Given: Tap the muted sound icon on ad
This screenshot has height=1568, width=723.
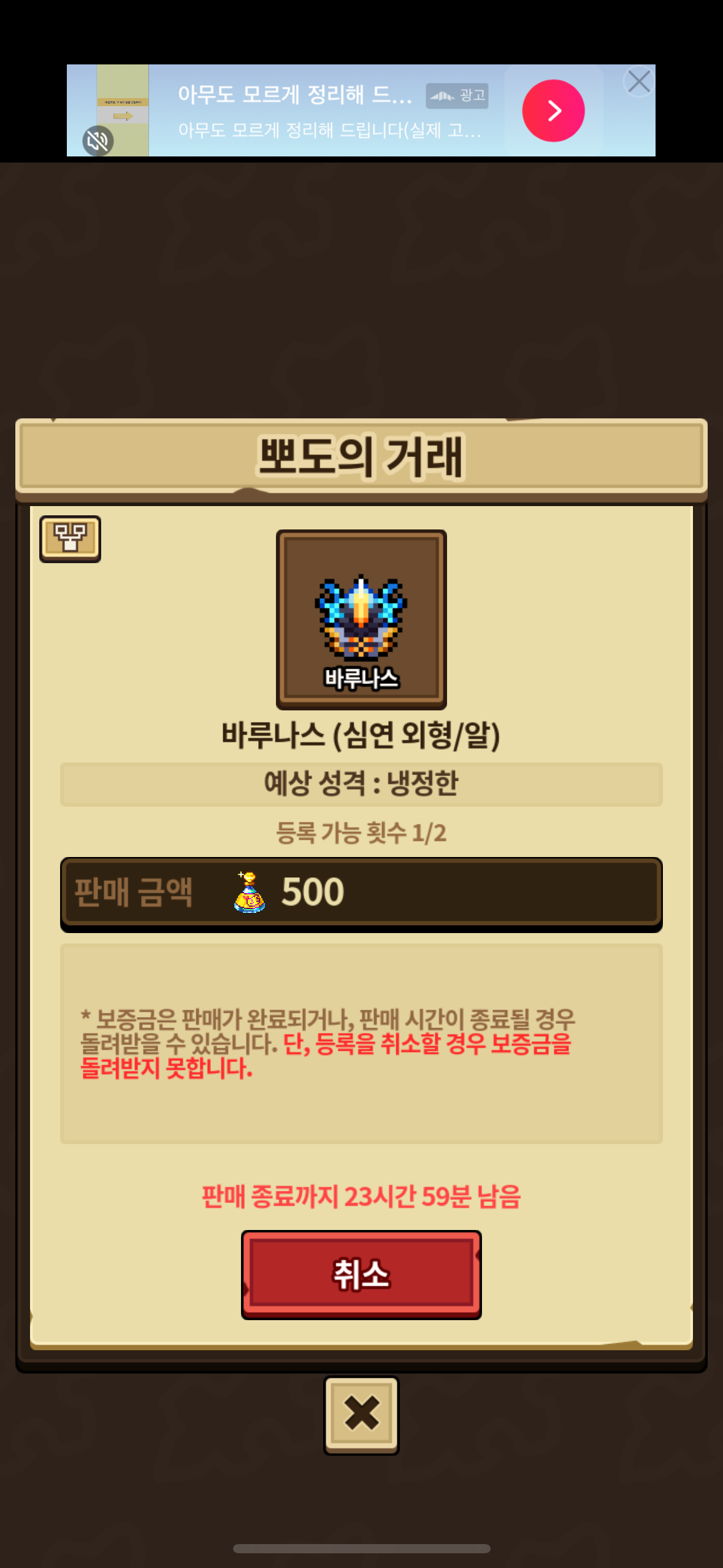Looking at the screenshot, I should [x=98, y=141].
